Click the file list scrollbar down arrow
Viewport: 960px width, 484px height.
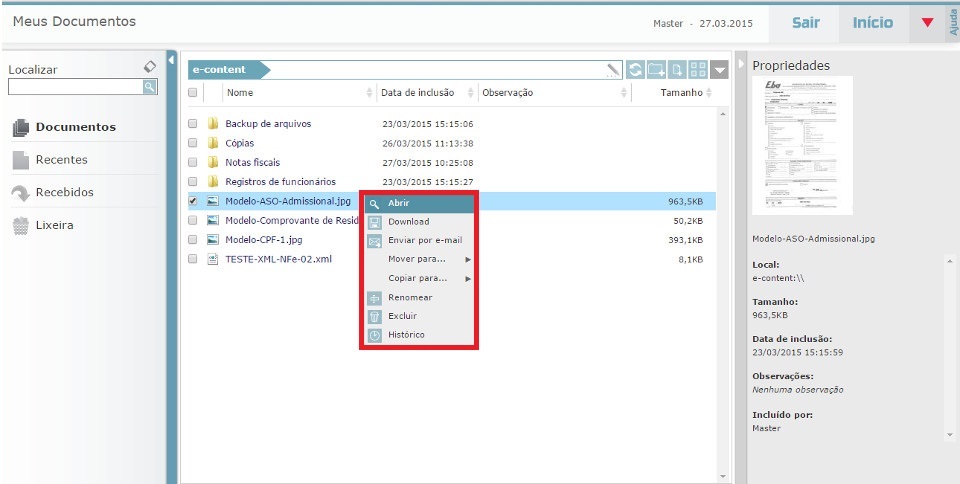click(723, 476)
